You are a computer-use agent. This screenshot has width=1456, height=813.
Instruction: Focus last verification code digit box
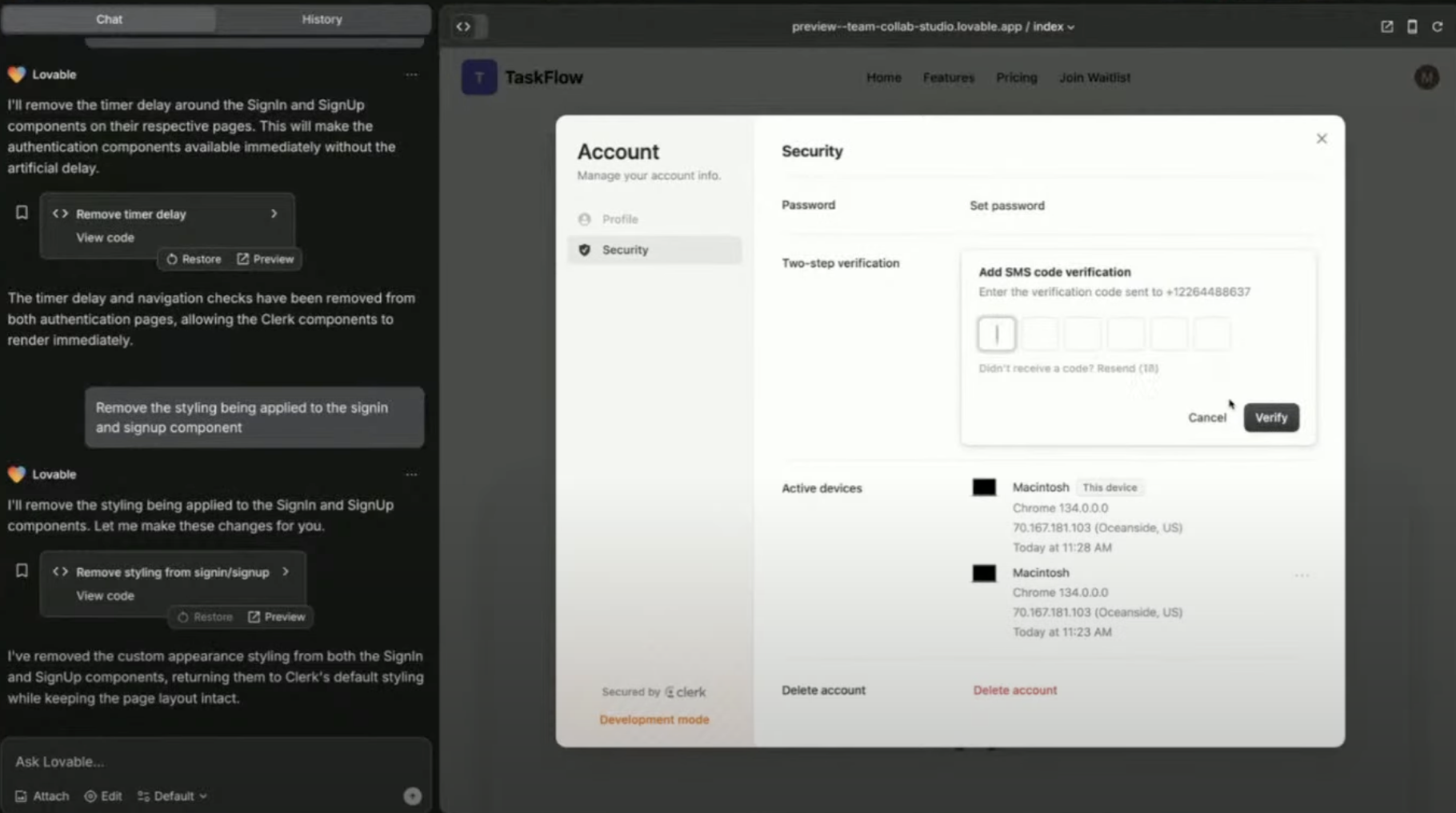[1212, 334]
